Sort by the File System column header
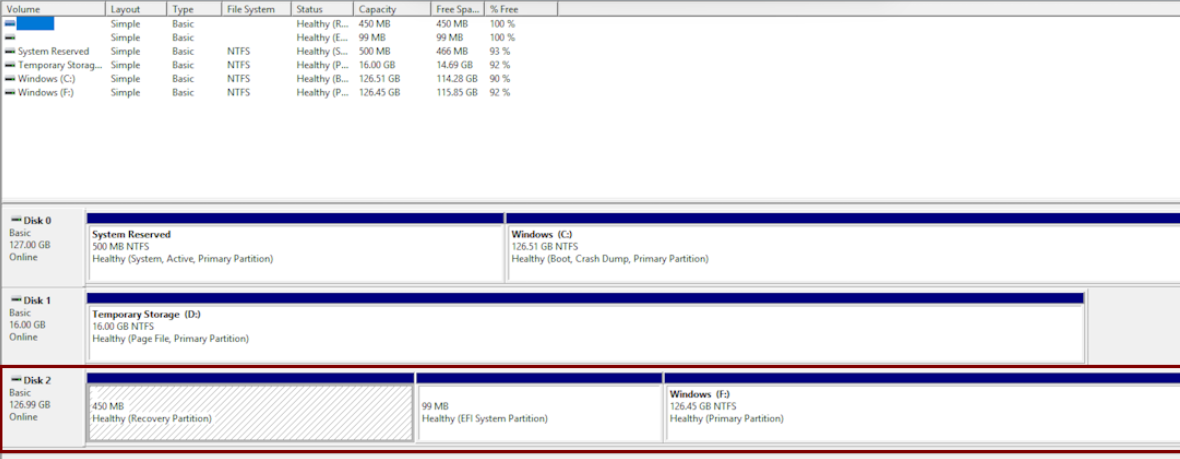Image resolution: width=1180 pixels, height=459 pixels. 256,9
